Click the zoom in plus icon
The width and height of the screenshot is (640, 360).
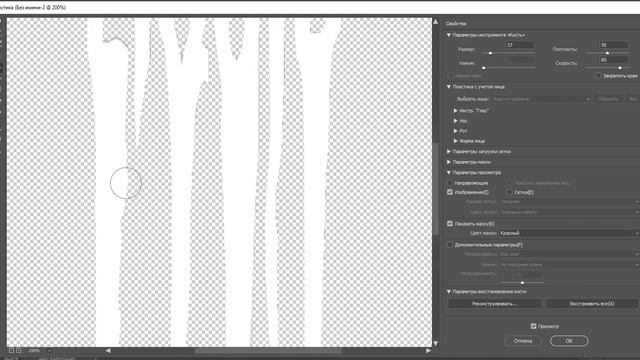pos(18,351)
